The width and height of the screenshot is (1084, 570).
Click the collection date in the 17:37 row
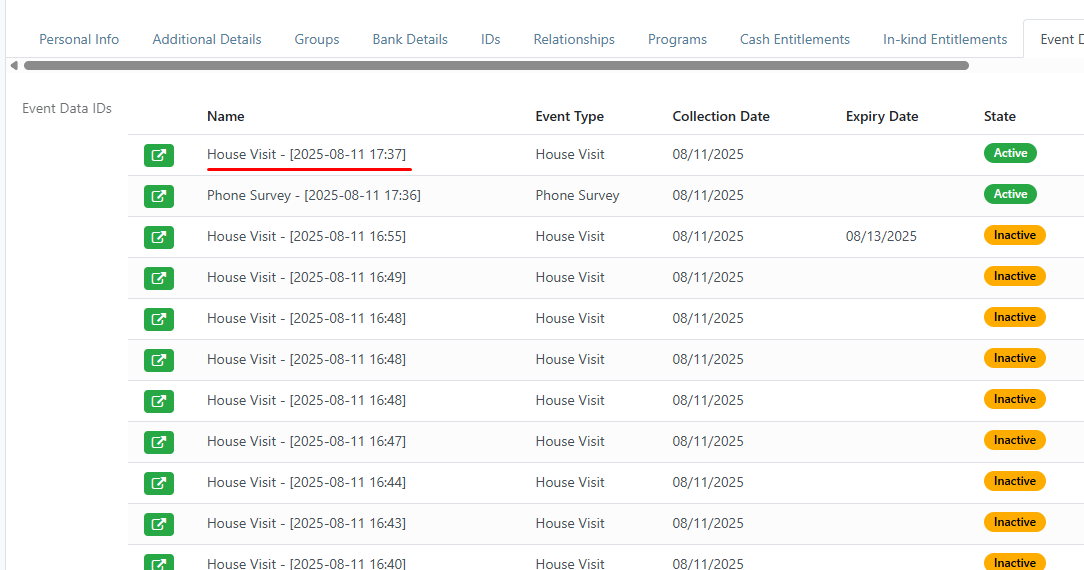click(x=708, y=154)
